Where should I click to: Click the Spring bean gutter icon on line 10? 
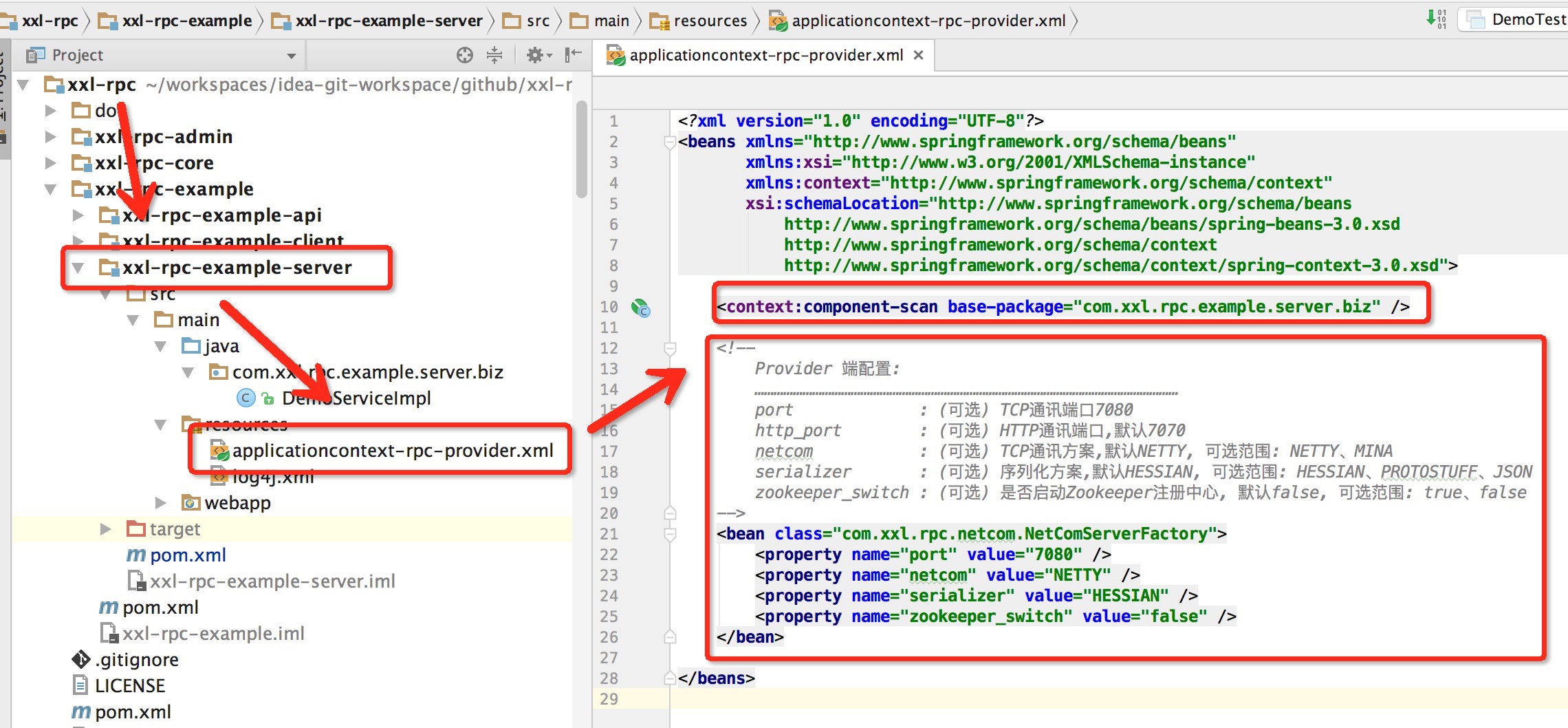pos(640,308)
